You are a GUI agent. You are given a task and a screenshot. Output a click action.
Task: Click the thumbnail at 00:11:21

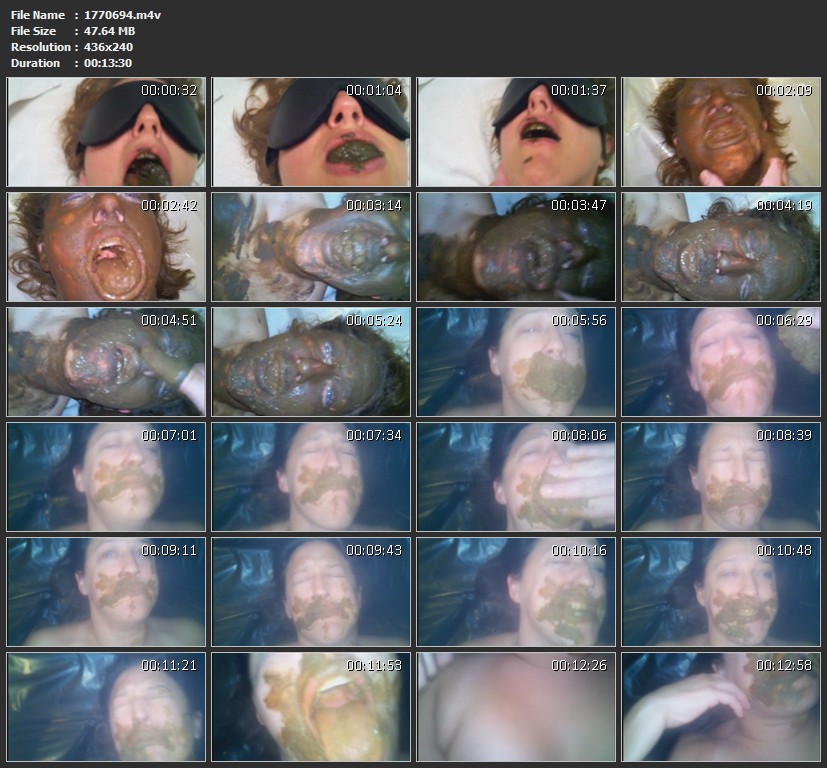(106, 707)
